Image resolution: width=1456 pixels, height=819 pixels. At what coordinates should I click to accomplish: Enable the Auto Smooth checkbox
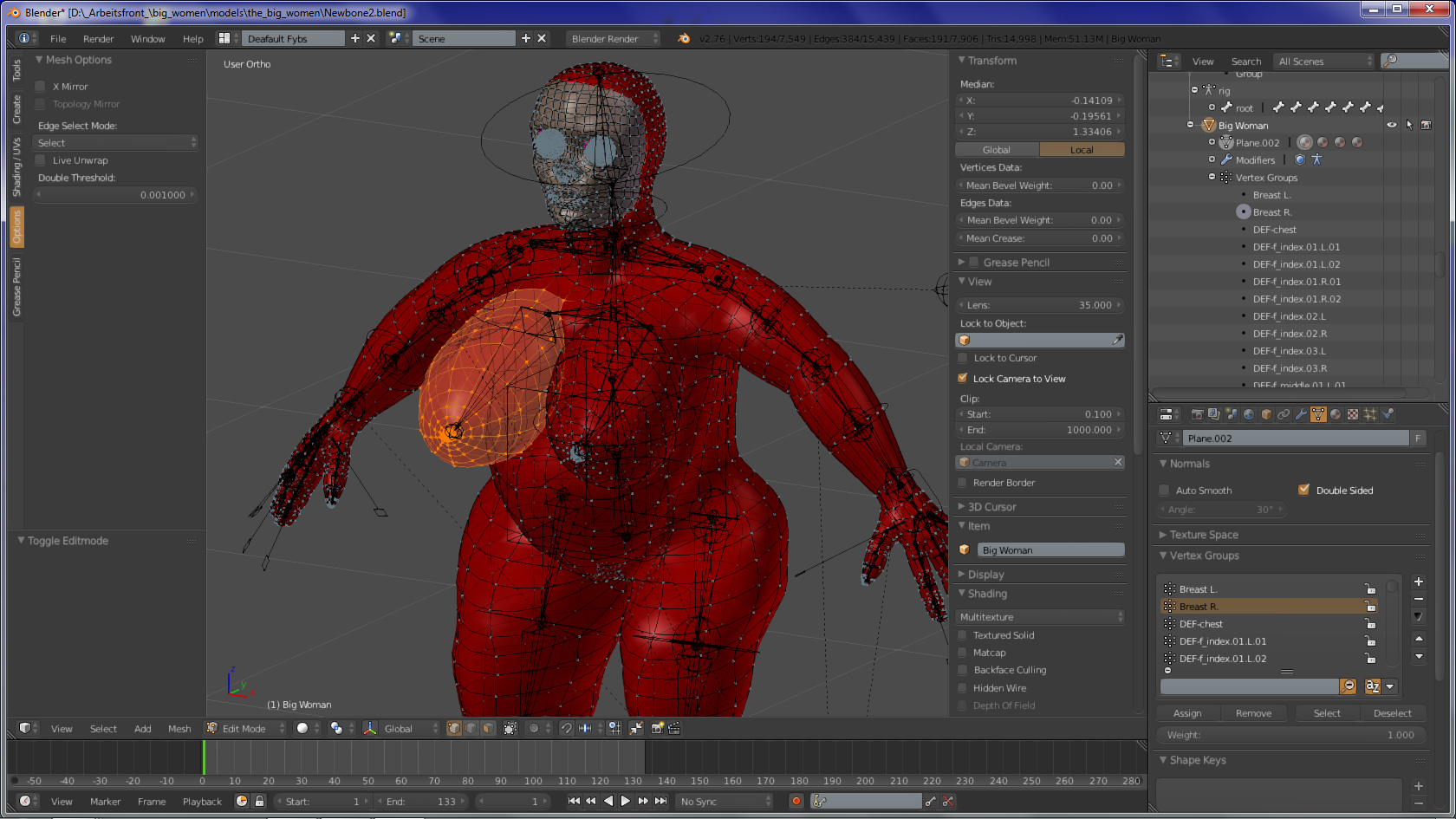[1164, 490]
